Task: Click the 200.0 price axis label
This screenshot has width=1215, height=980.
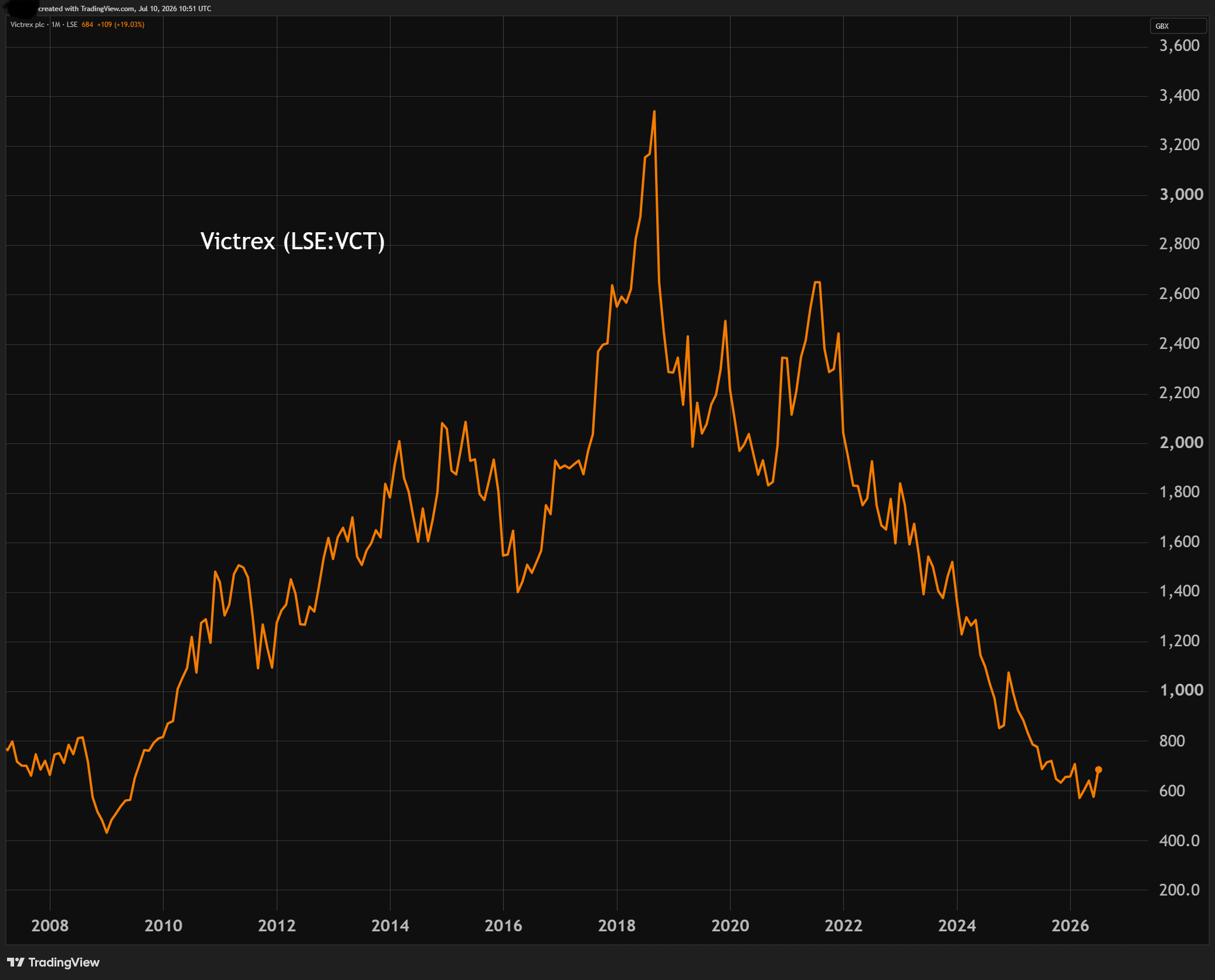Action: pos(1179,890)
